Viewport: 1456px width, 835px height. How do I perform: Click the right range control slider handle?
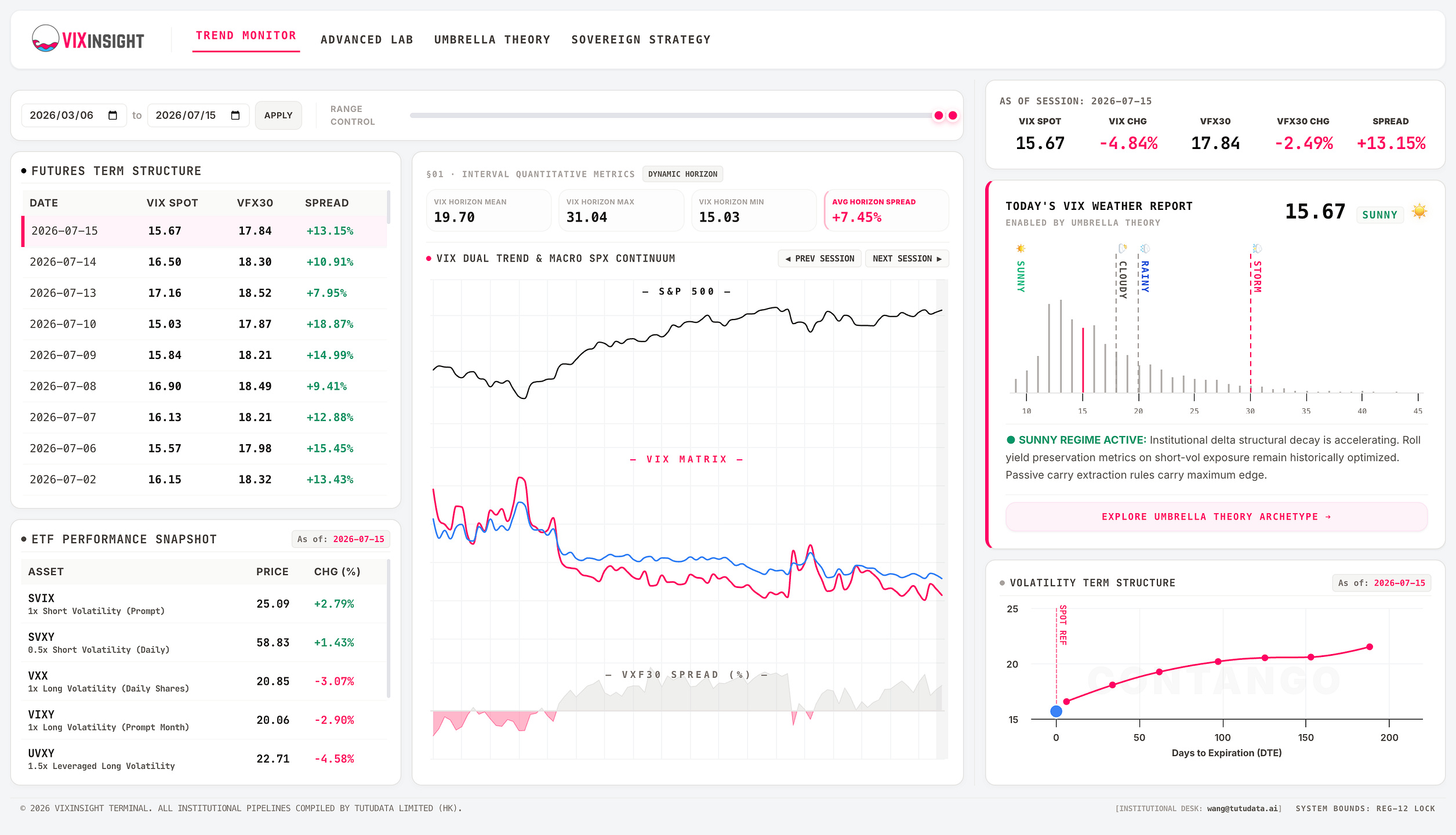[953, 115]
